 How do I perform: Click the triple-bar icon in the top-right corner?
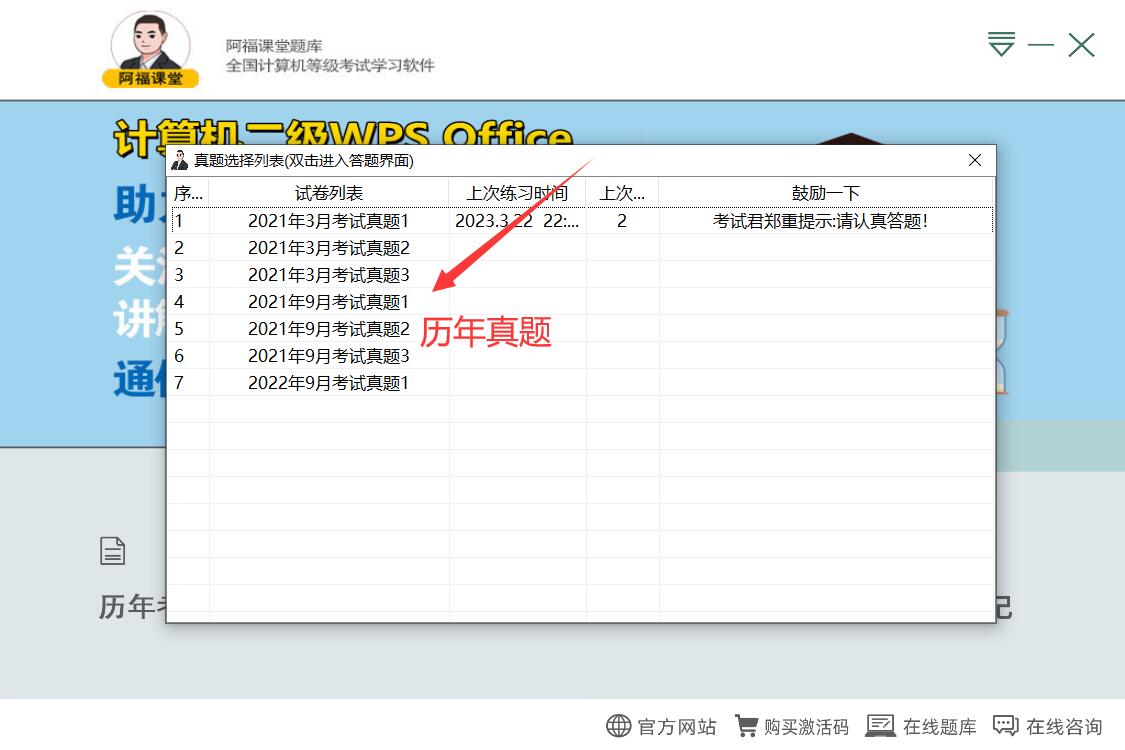[1000, 45]
